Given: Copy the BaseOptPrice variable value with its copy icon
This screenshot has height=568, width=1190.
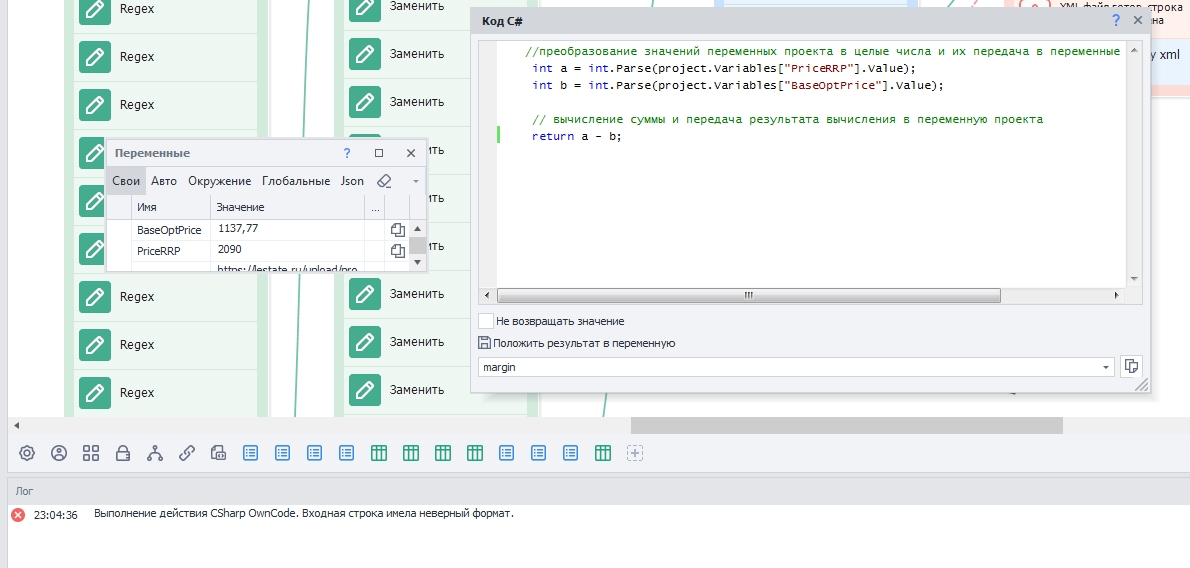Looking at the screenshot, I should click(398, 229).
